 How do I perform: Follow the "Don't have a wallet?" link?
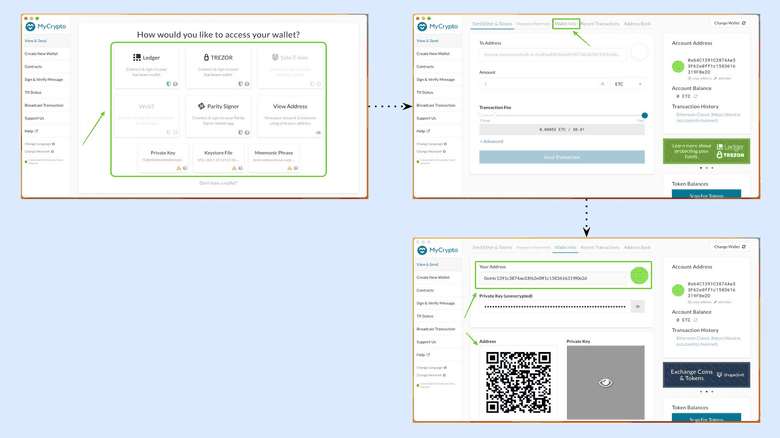coord(218,183)
